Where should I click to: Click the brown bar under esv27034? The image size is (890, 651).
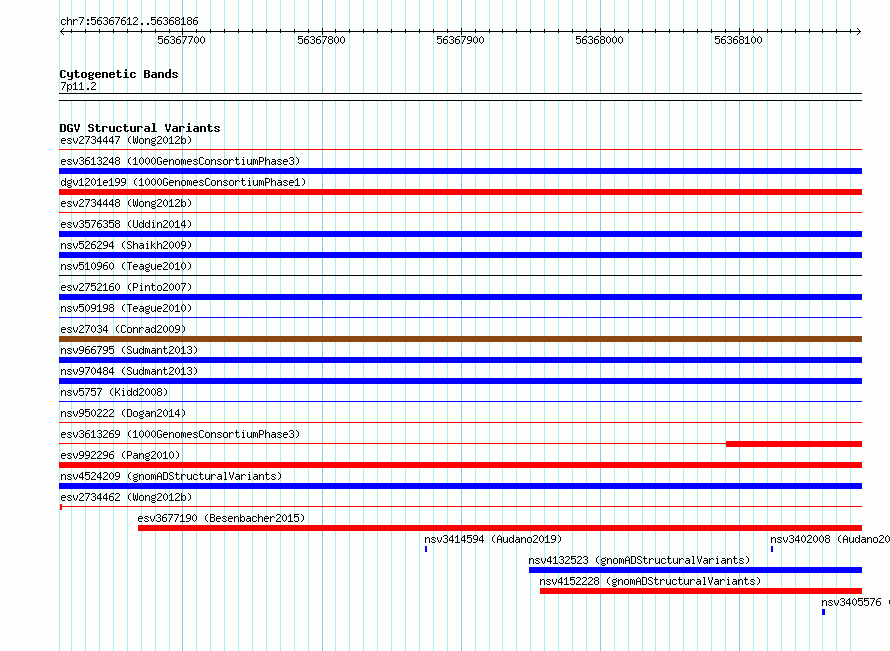(x=460, y=339)
